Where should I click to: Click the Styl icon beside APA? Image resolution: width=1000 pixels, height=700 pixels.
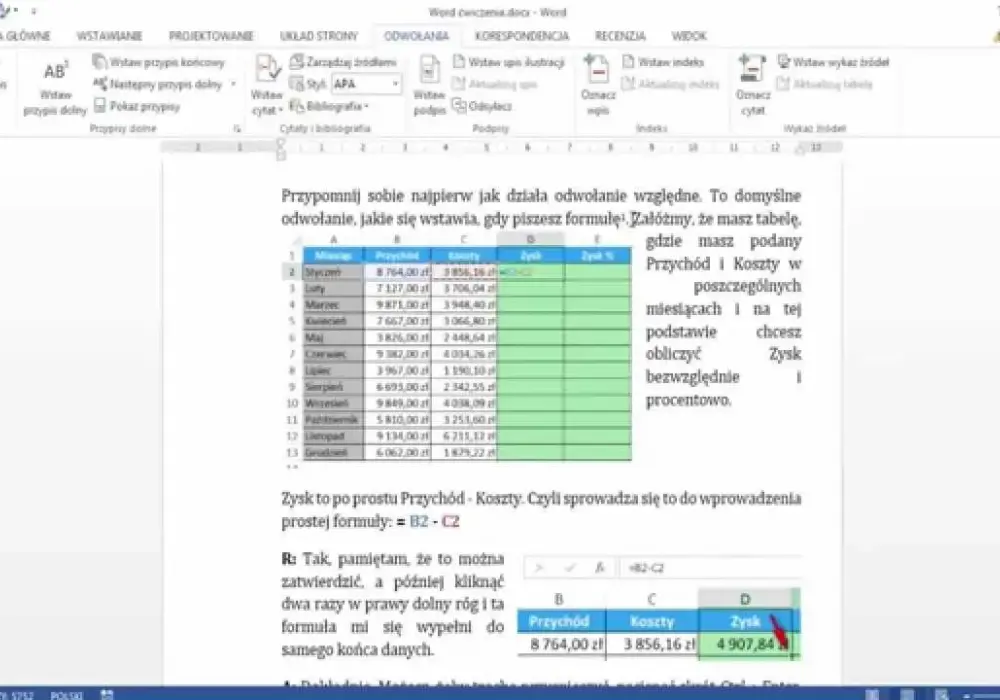click(295, 84)
